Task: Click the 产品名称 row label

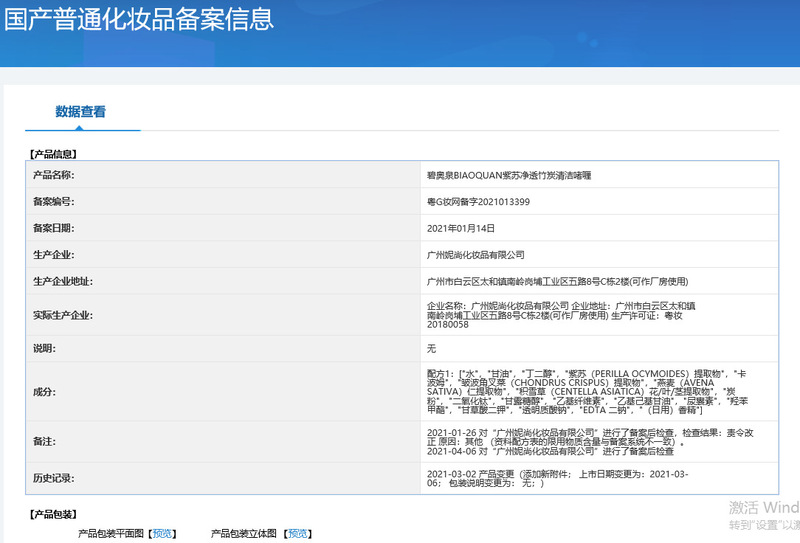Action: pyautogui.click(x=54, y=175)
